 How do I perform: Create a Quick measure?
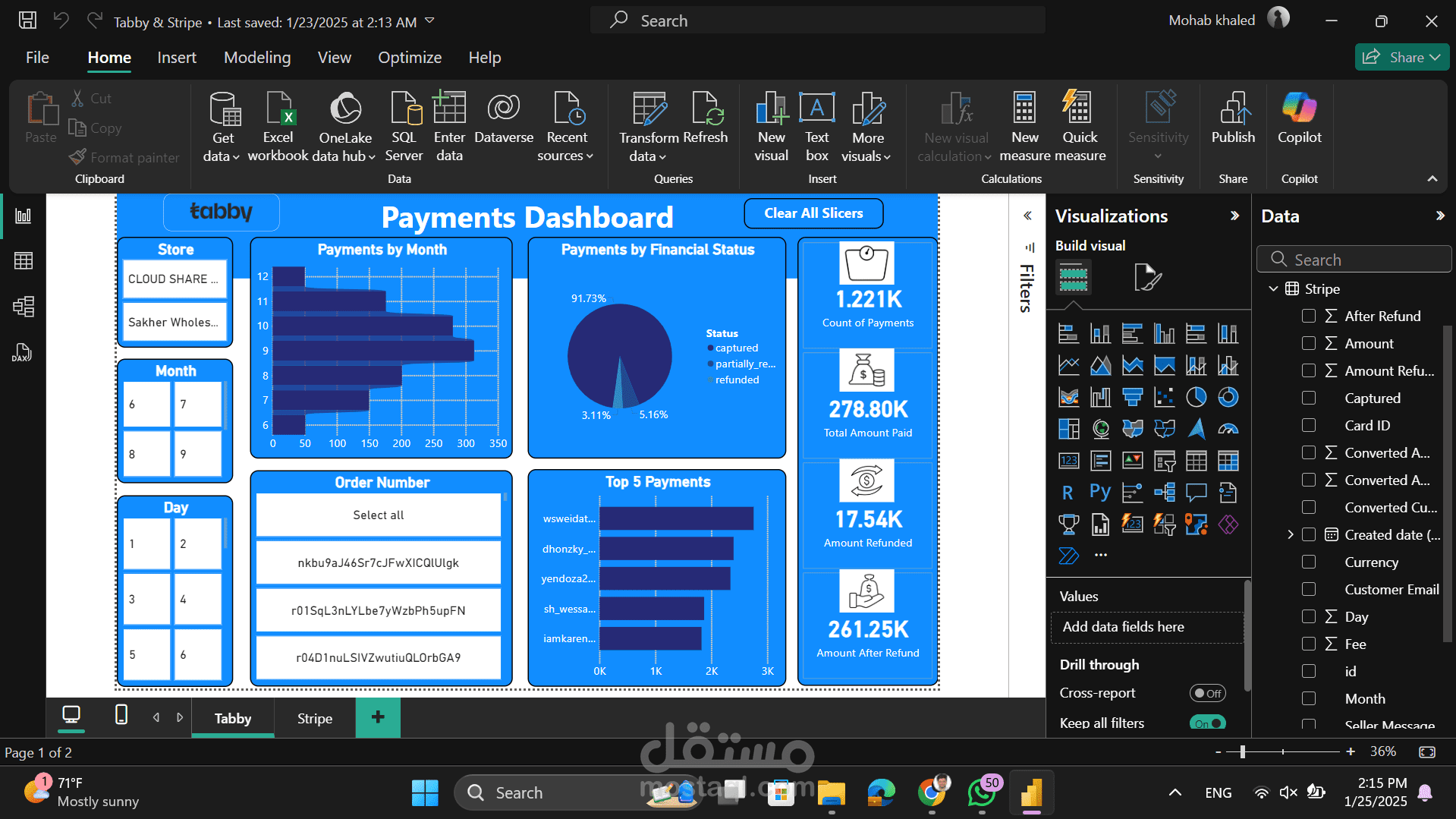(1080, 126)
